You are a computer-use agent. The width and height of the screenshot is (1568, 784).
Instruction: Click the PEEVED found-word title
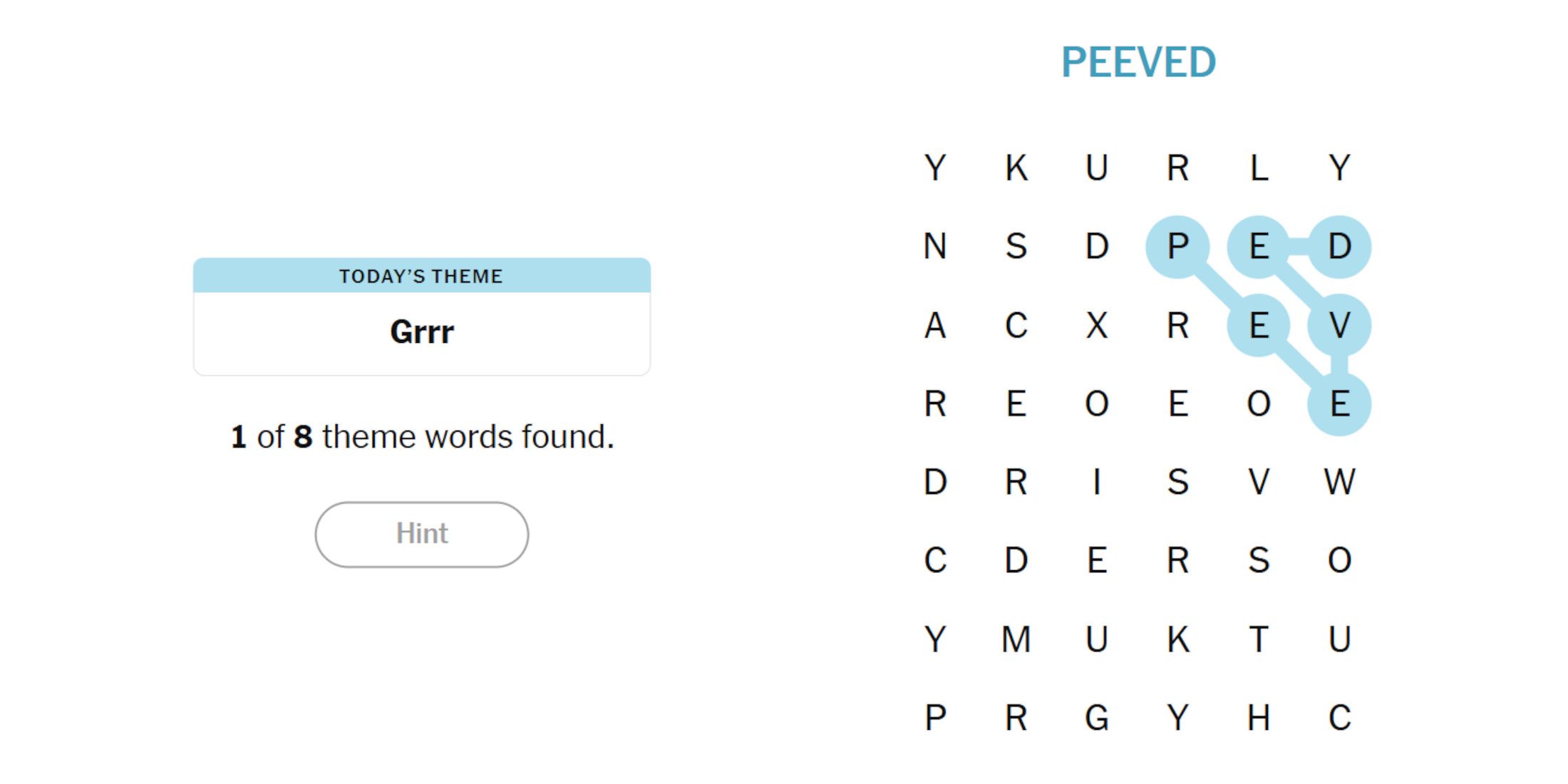tap(1138, 63)
